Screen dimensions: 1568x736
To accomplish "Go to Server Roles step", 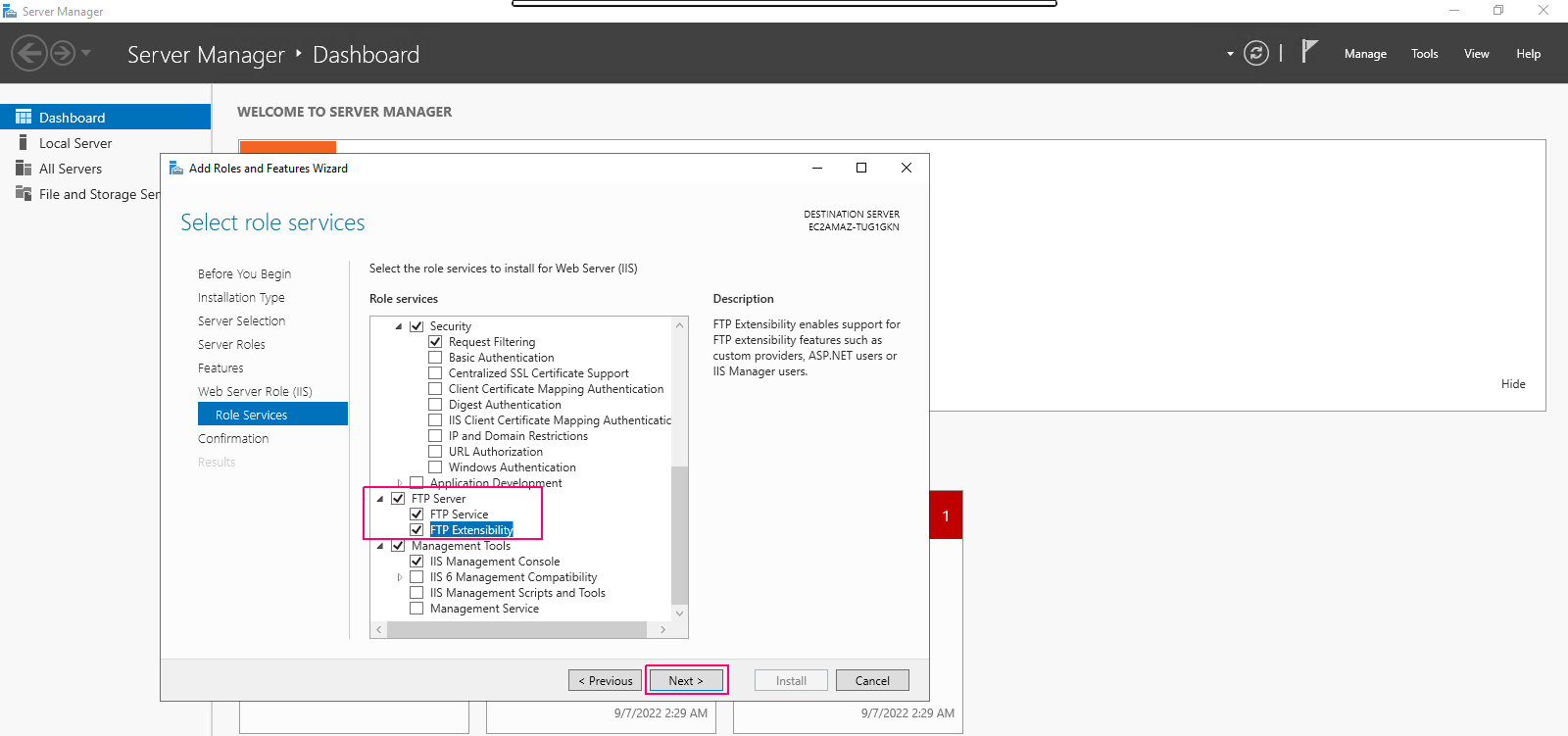I will pos(231,344).
